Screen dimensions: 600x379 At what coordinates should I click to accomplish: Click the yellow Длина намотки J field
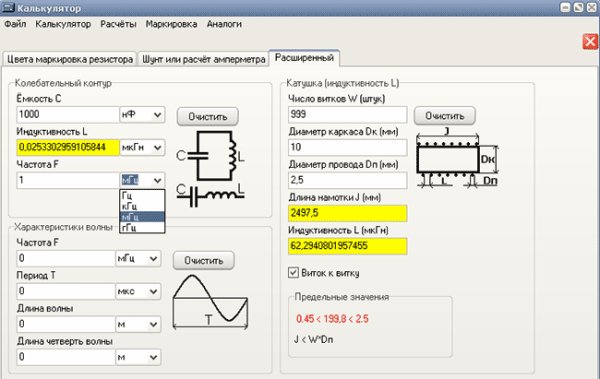tap(347, 213)
